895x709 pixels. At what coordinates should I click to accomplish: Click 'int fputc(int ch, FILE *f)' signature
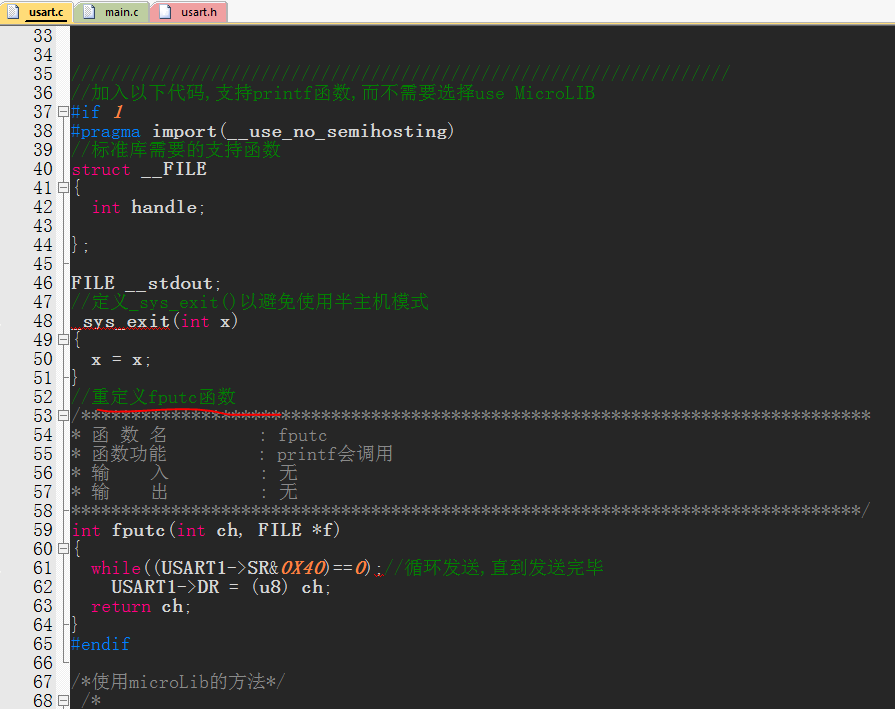coord(205,530)
